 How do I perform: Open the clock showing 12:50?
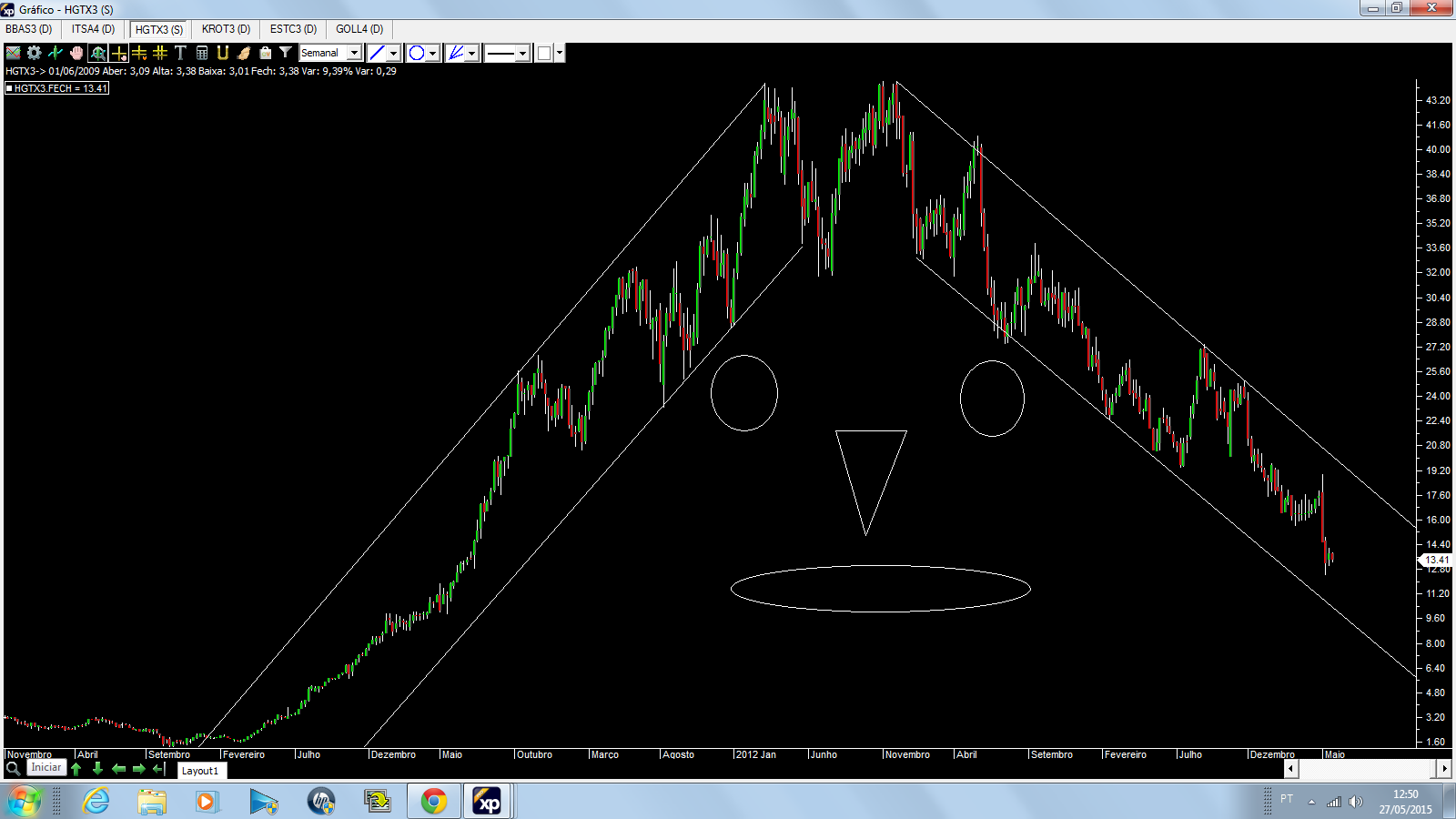pos(1405,802)
